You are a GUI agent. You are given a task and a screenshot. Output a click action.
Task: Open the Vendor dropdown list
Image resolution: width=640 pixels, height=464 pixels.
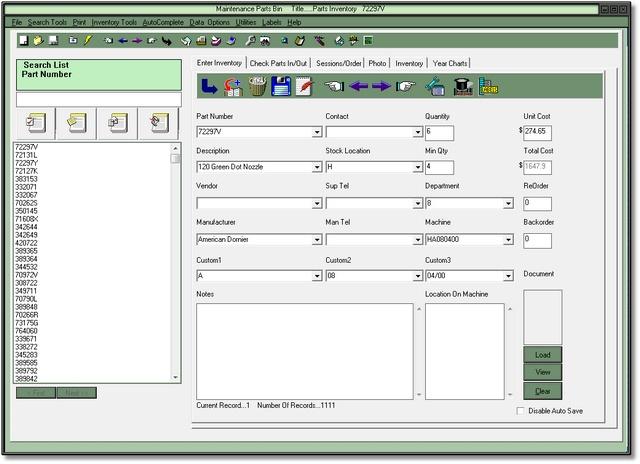[x=317, y=203]
